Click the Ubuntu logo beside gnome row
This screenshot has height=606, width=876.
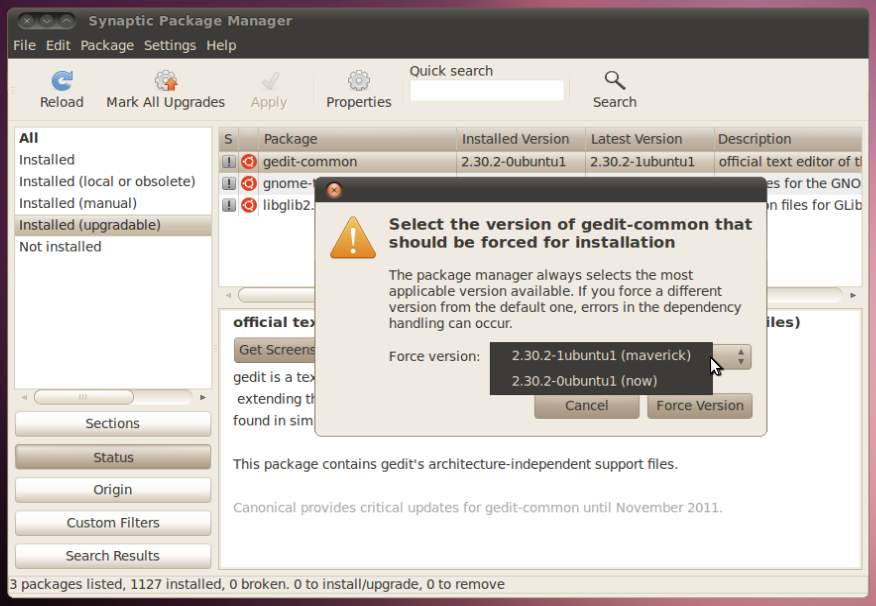tap(249, 183)
